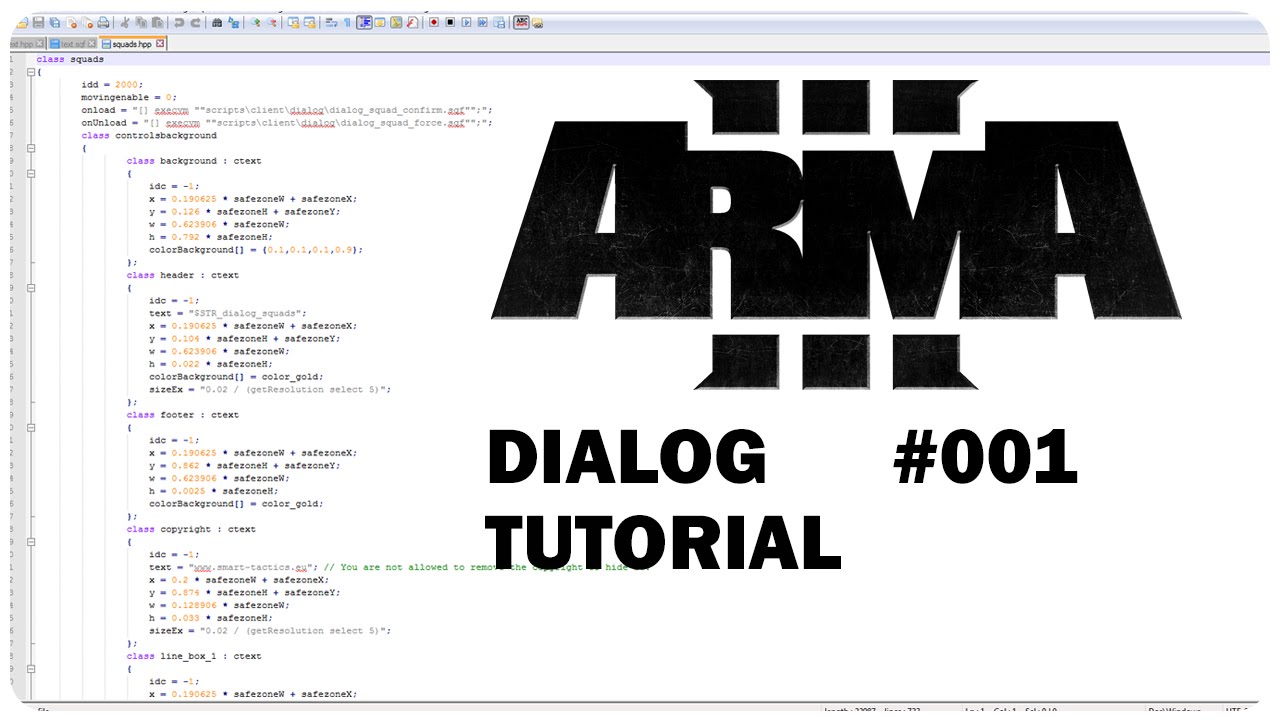Click the user-defined language toolbar icon
The height and width of the screenshot is (720, 1280).
coord(380,22)
